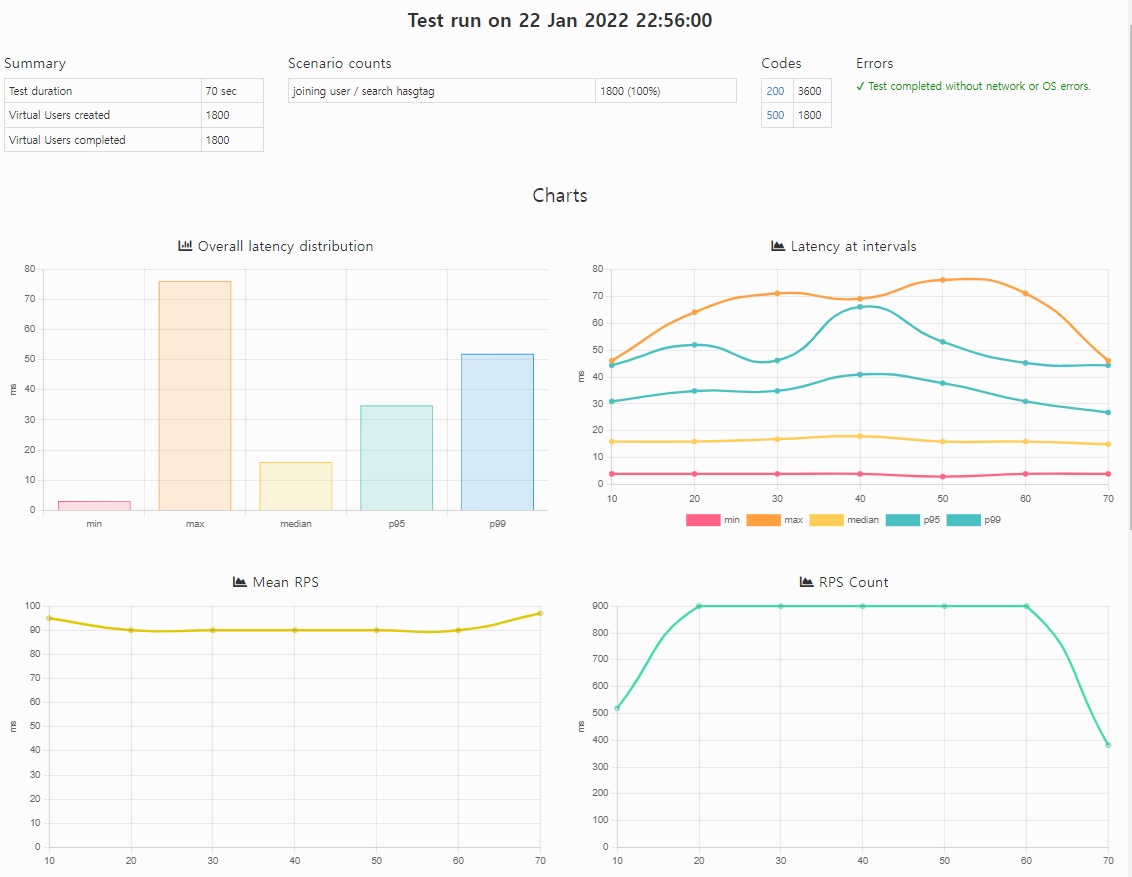Toggle the max series legend swatch
The image size is (1132, 877).
[x=763, y=520]
